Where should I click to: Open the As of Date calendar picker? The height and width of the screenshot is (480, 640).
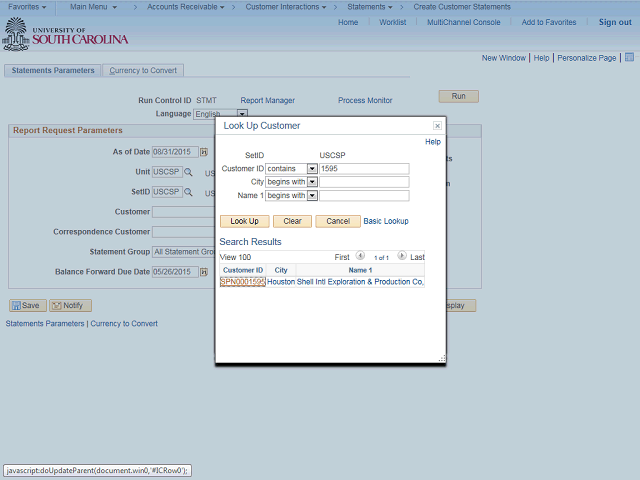pyautogui.click(x=204, y=152)
